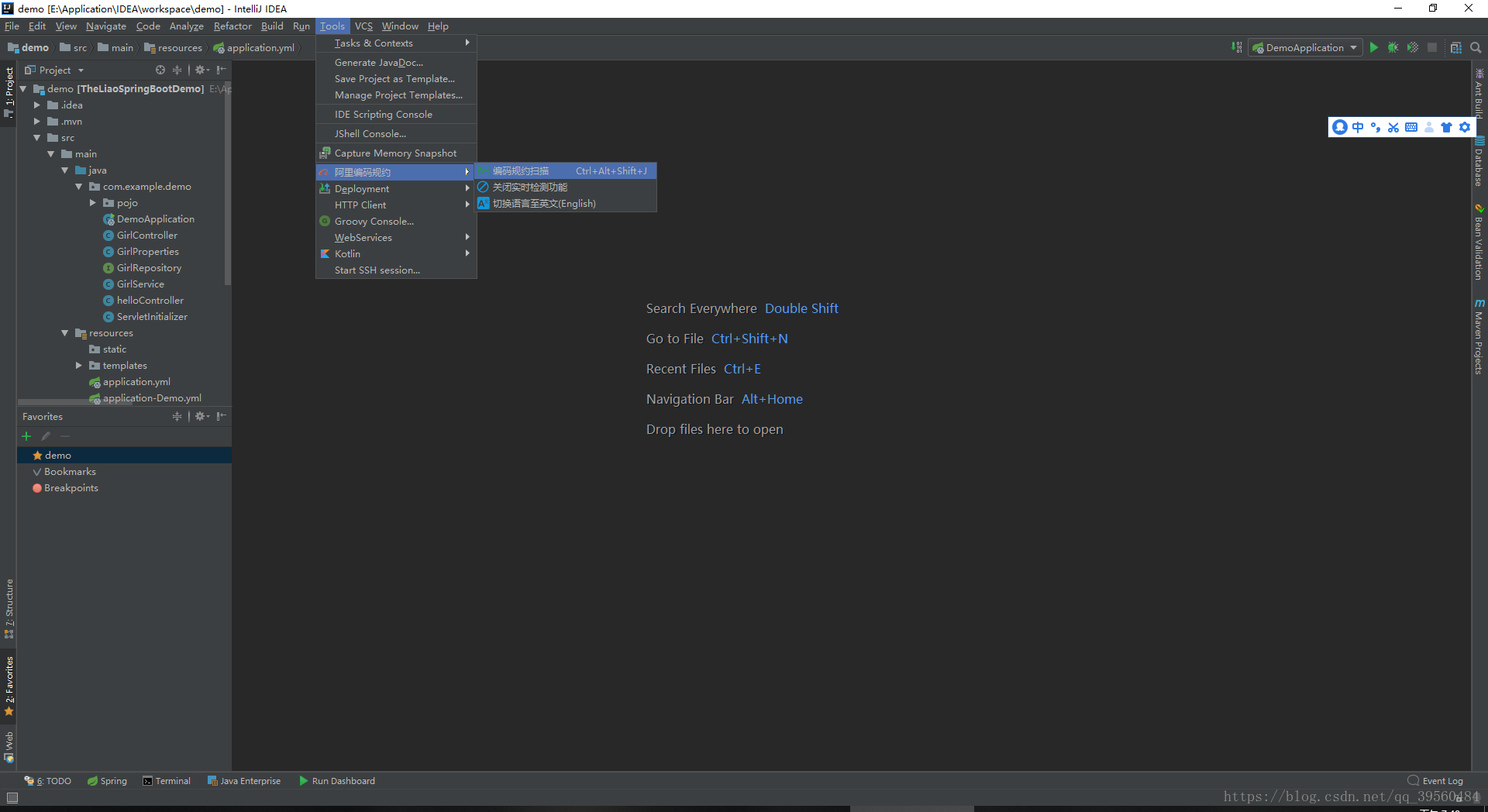The image size is (1488, 812).
Task: Open the IME skin shirt icon
Action: pos(1446,127)
